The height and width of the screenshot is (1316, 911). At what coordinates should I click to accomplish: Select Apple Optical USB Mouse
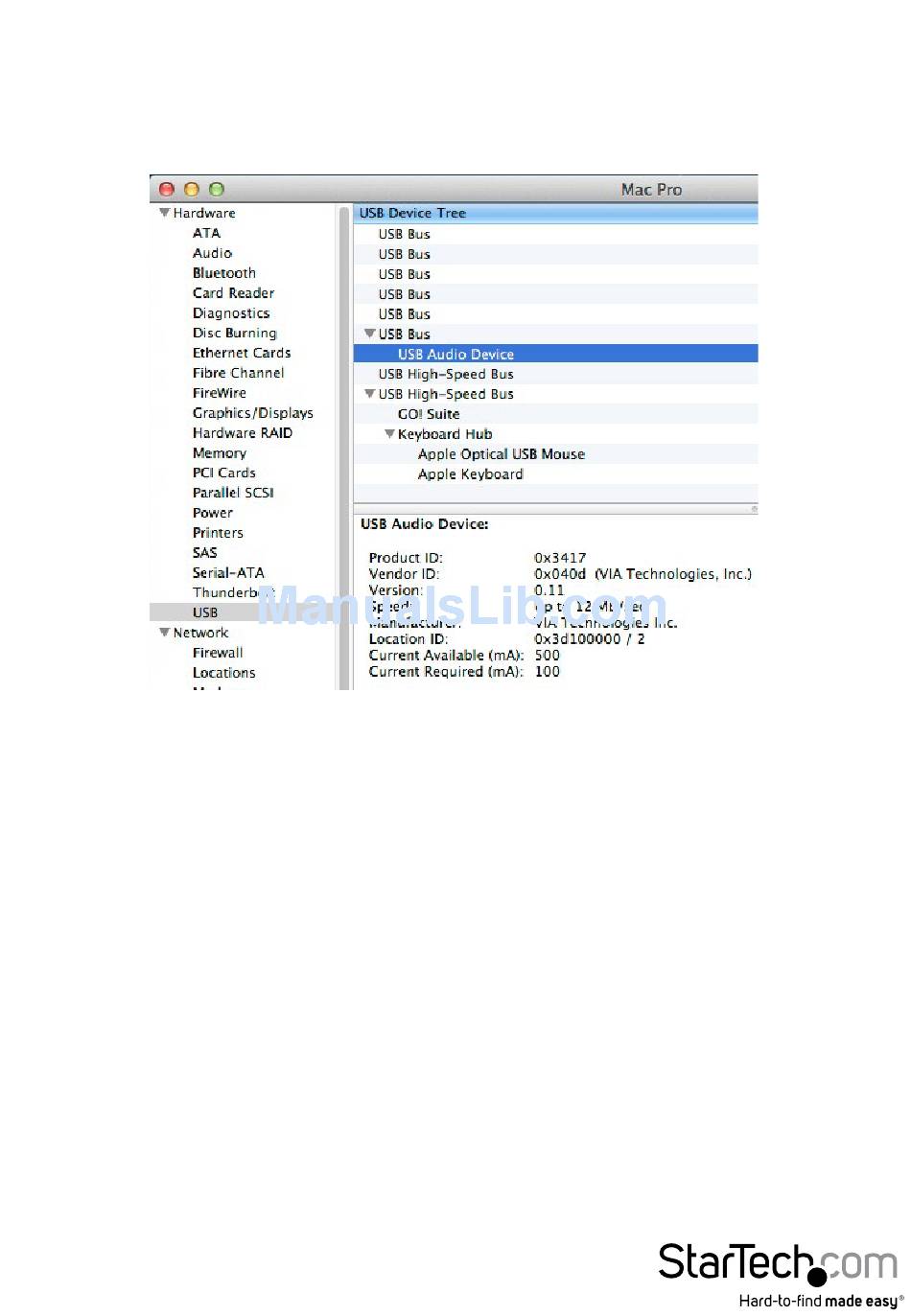coord(502,454)
